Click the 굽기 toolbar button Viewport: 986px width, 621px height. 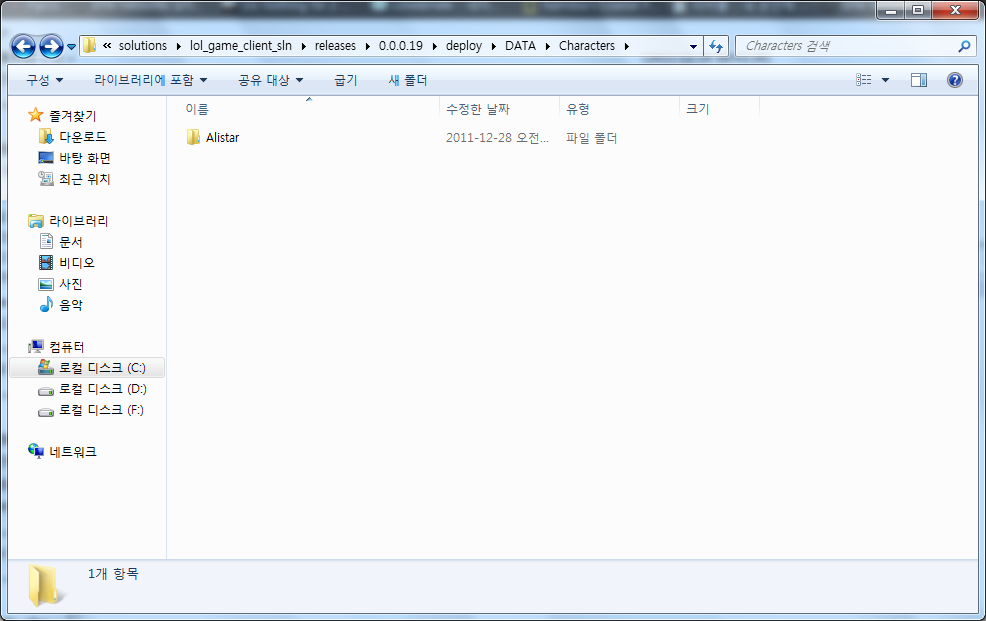tap(345, 80)
